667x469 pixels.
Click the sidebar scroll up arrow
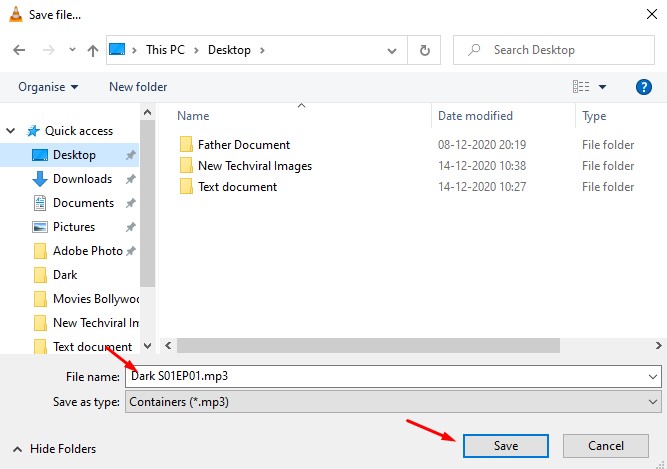point(148,113)
